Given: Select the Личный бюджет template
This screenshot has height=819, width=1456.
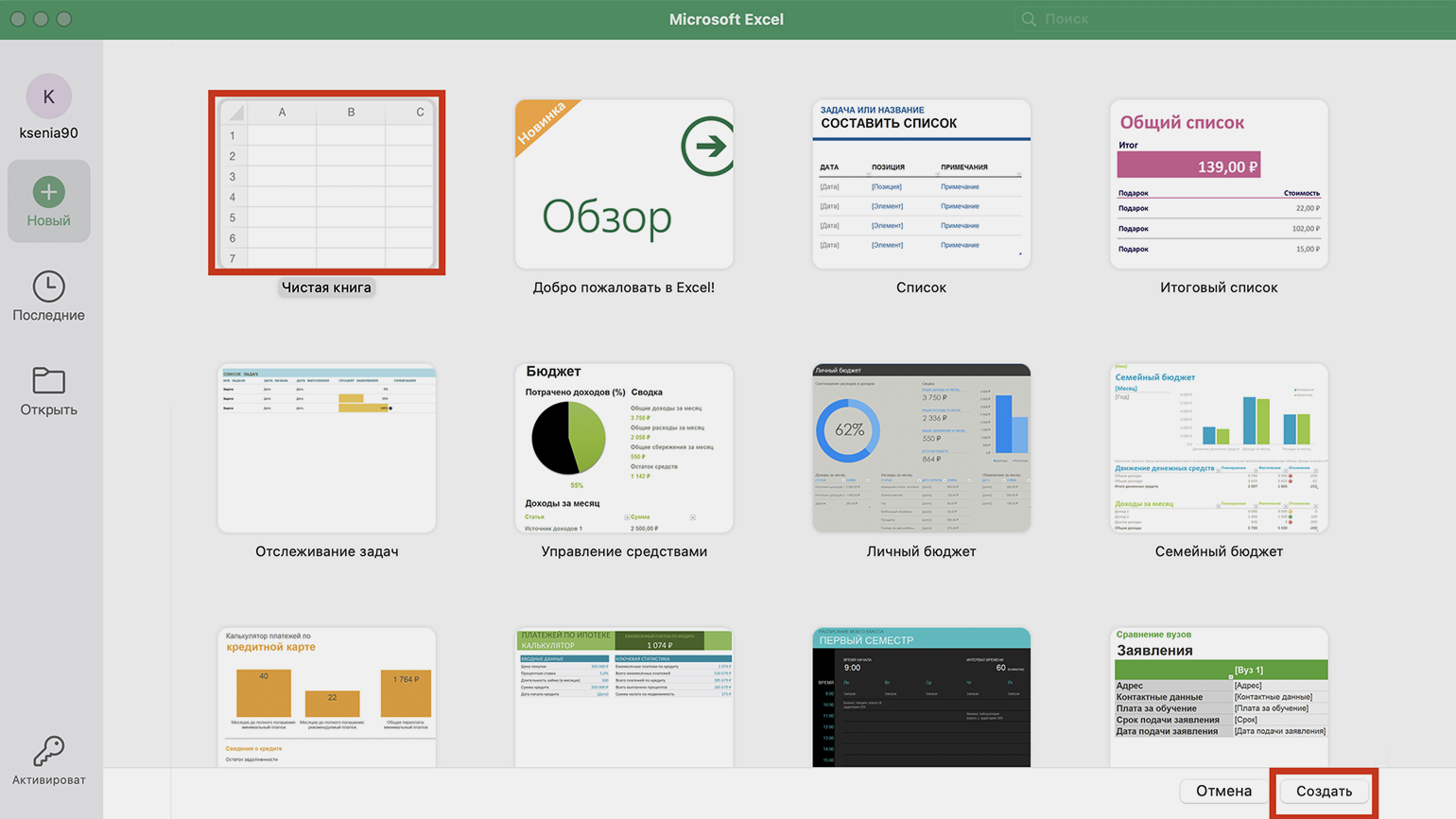Looking at the screenshot, I should point(921,447).
